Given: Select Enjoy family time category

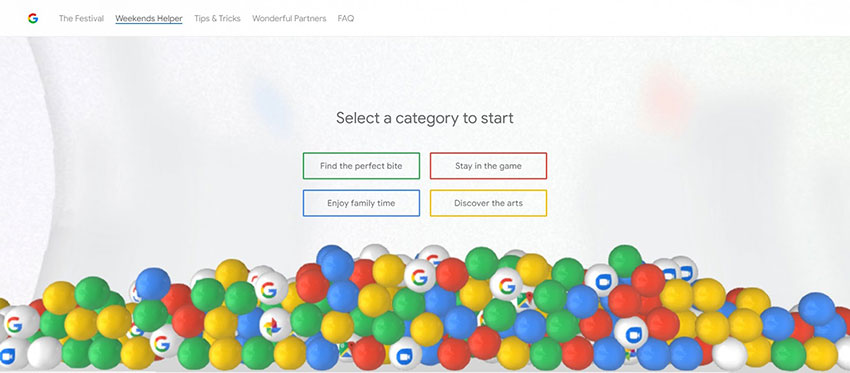Looking at the screenshot, I should tap(361, 203).
